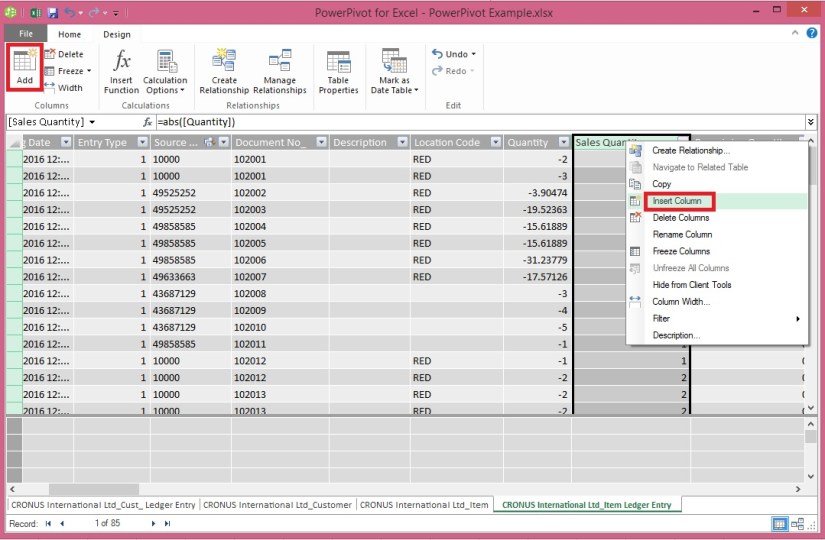Select the quantity cell -31.23779

[537, 260]
